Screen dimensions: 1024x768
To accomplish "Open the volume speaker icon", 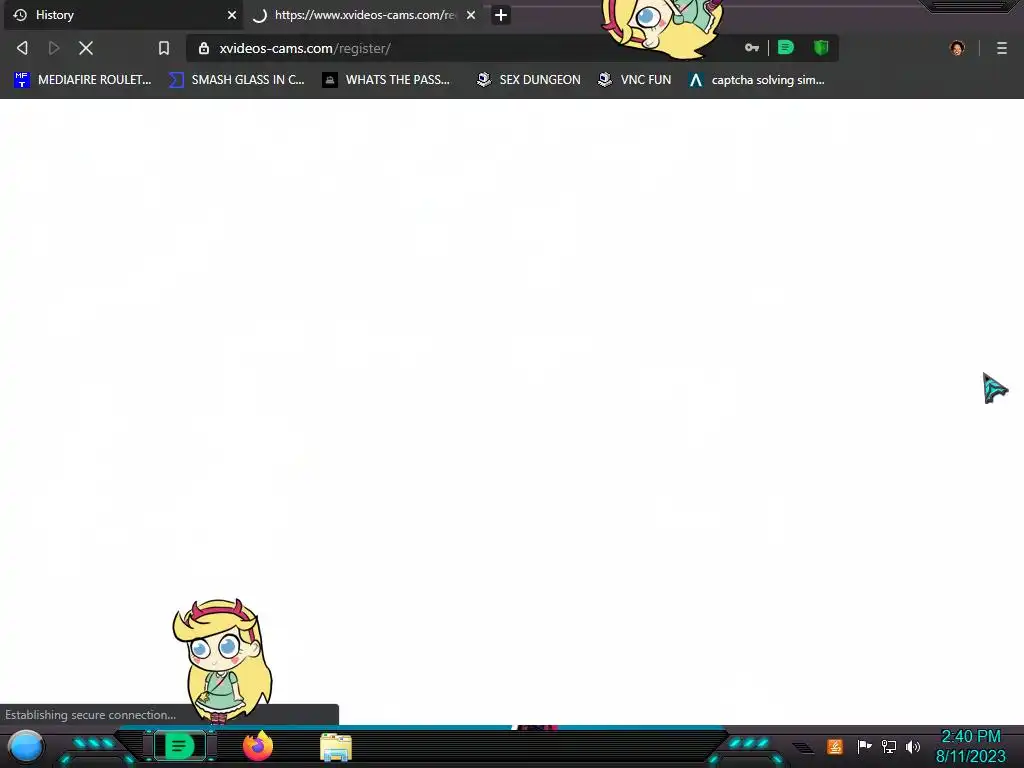I will click(x=913, y=746).
